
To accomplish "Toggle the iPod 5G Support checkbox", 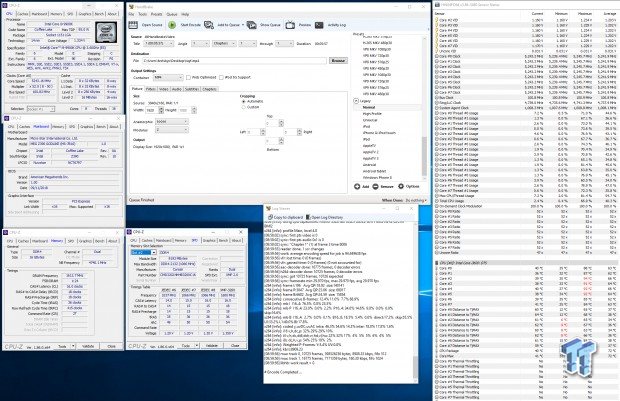I will 221,78.
